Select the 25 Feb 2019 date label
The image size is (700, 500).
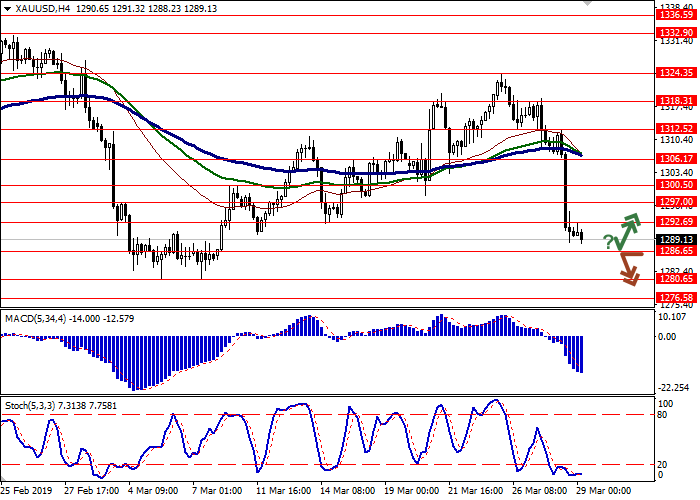tap(27, 492)
